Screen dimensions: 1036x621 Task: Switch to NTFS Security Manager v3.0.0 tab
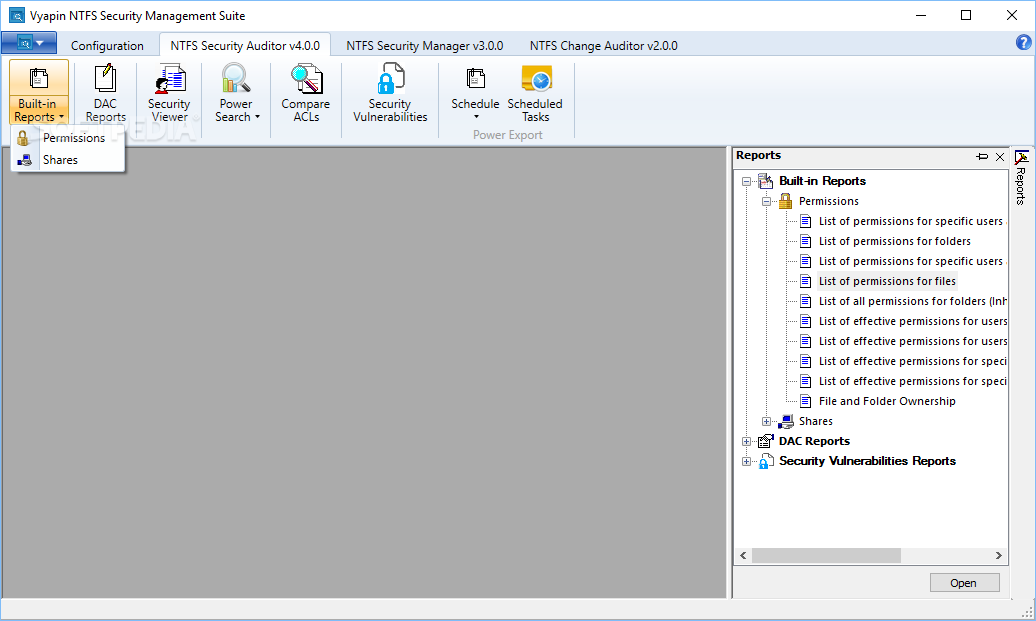pyautogui.click(x=425, y=46)
